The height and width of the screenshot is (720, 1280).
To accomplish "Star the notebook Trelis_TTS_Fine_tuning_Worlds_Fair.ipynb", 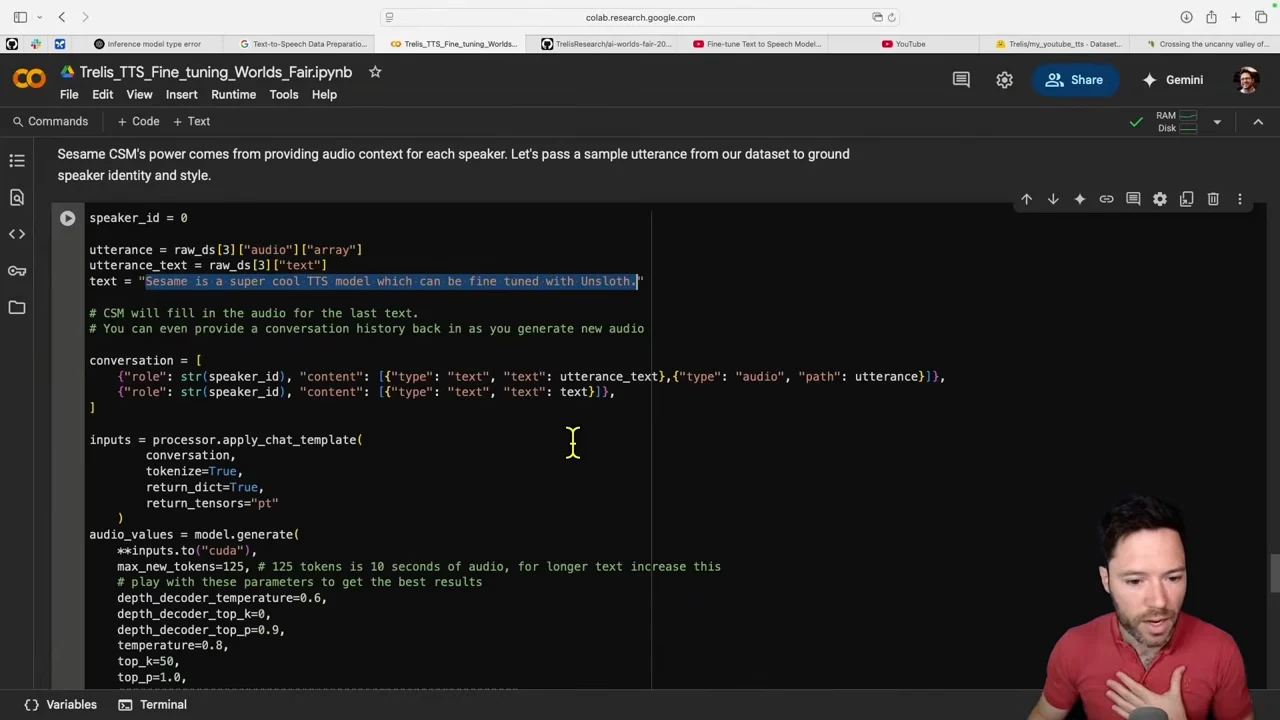I will (x=375, y=72).
